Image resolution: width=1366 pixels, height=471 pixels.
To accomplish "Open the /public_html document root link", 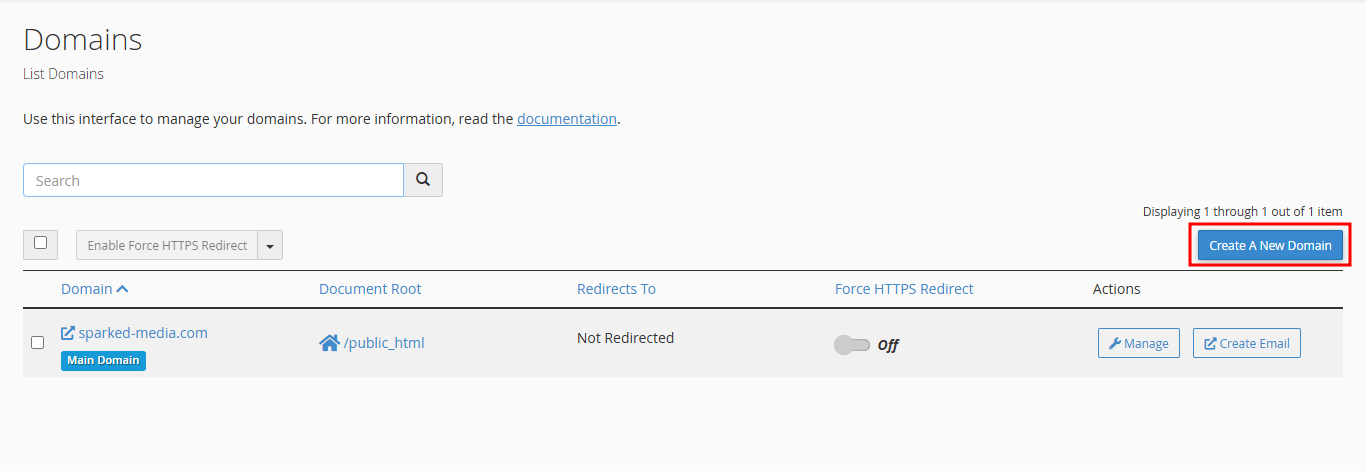I will click(384, 343).
